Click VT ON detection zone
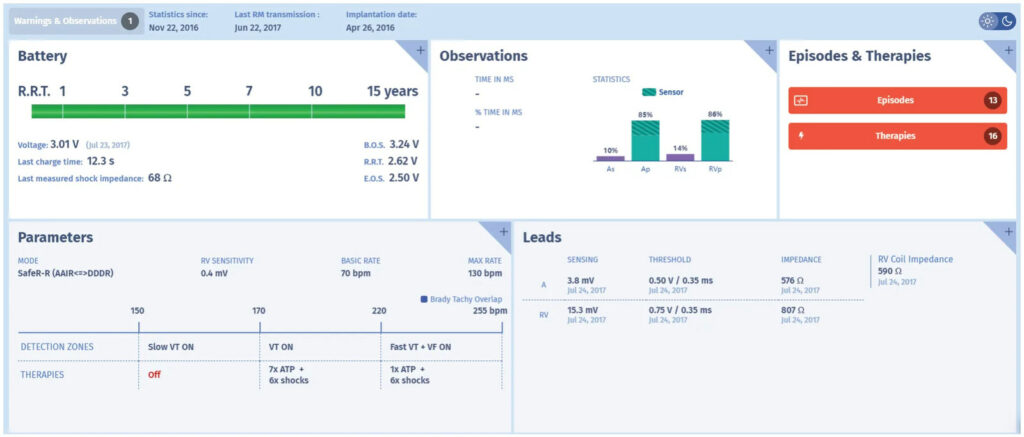Screen dimensions: 1024x437 pos(283,347)
